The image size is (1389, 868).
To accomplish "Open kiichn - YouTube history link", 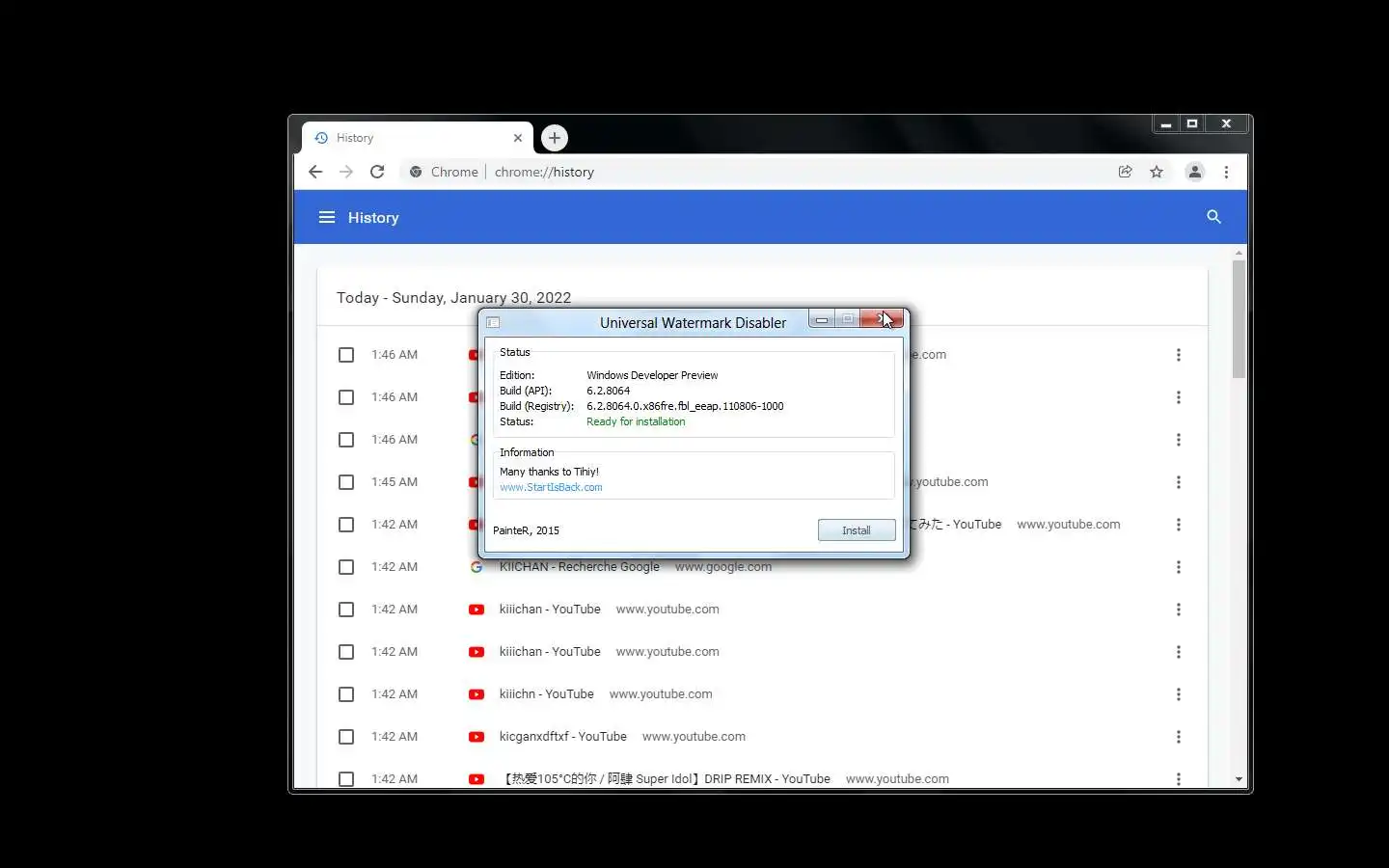I will [547, 694].
